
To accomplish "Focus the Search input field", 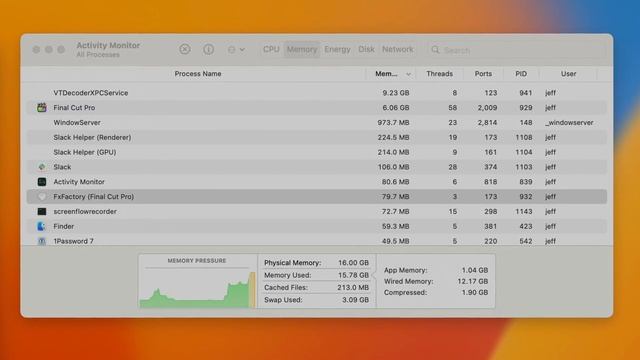I will point(516,50).
